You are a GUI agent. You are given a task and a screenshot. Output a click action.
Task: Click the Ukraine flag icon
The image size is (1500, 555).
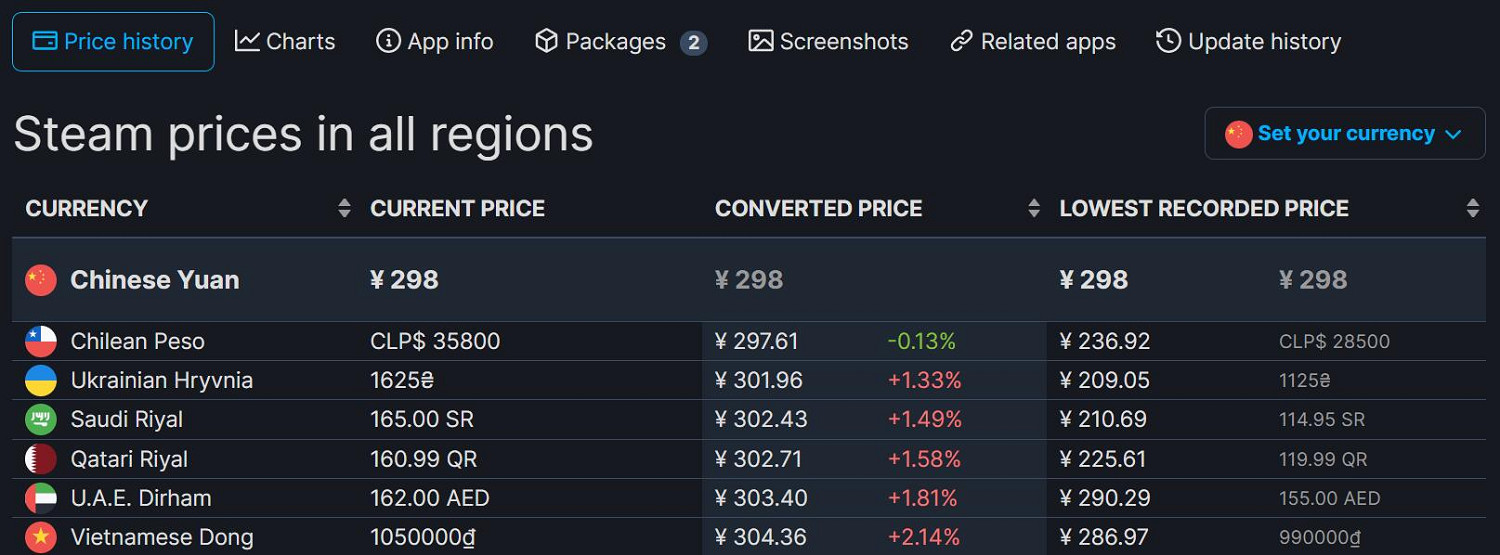click(x=41, y=380)
